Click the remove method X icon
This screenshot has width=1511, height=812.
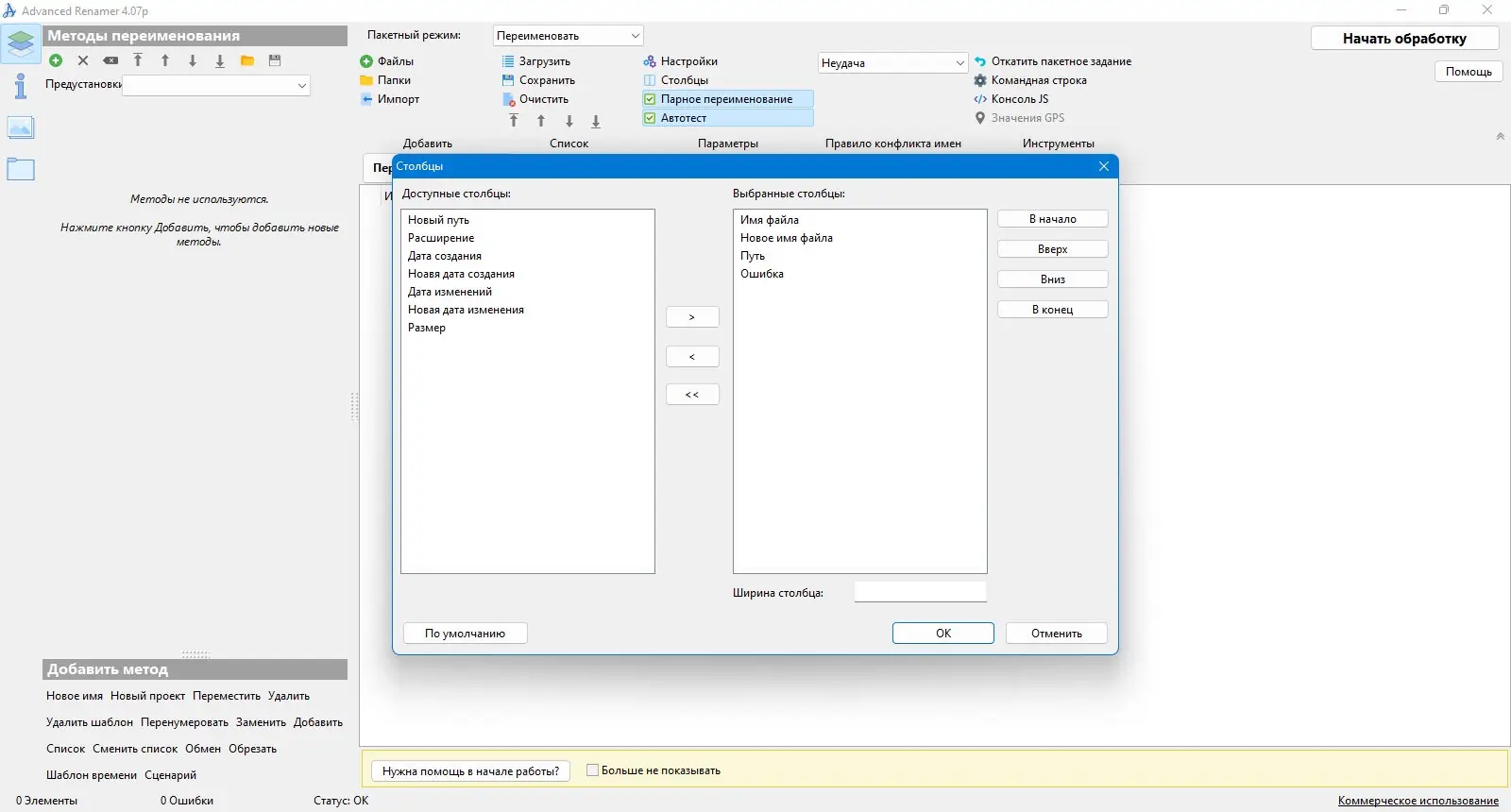pos(83,60)
